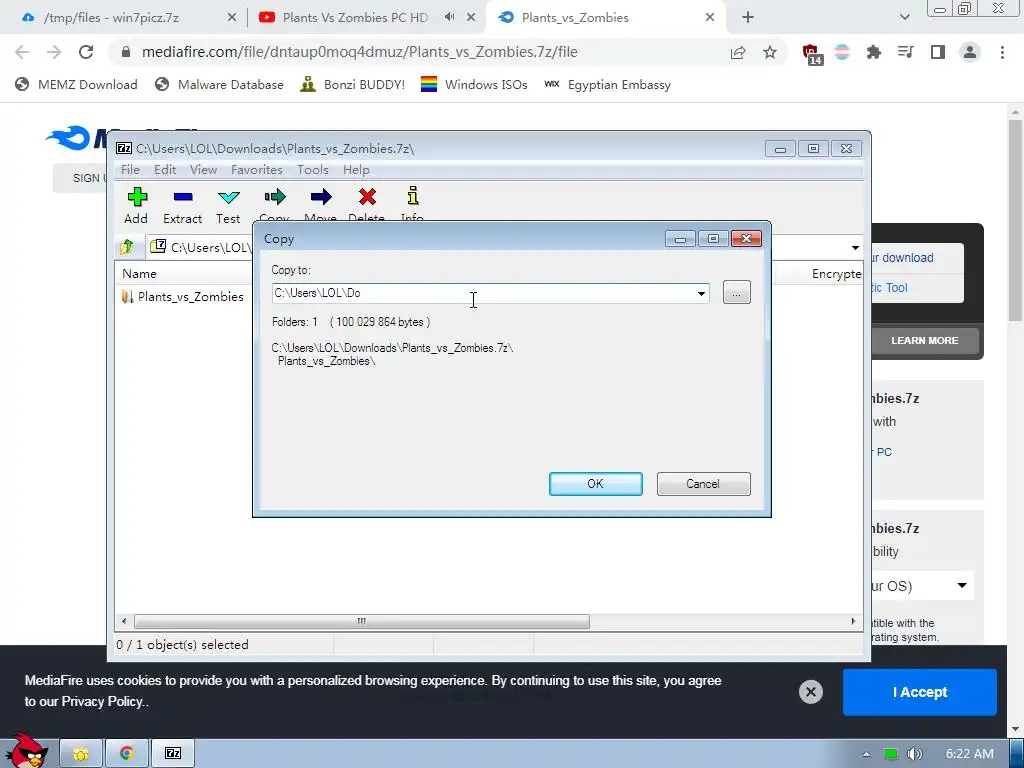The width and height of the screenshot is (1024, 768).
Task: Open the uBlock extension icon showing 14
Action: click(x=811, y=54)
